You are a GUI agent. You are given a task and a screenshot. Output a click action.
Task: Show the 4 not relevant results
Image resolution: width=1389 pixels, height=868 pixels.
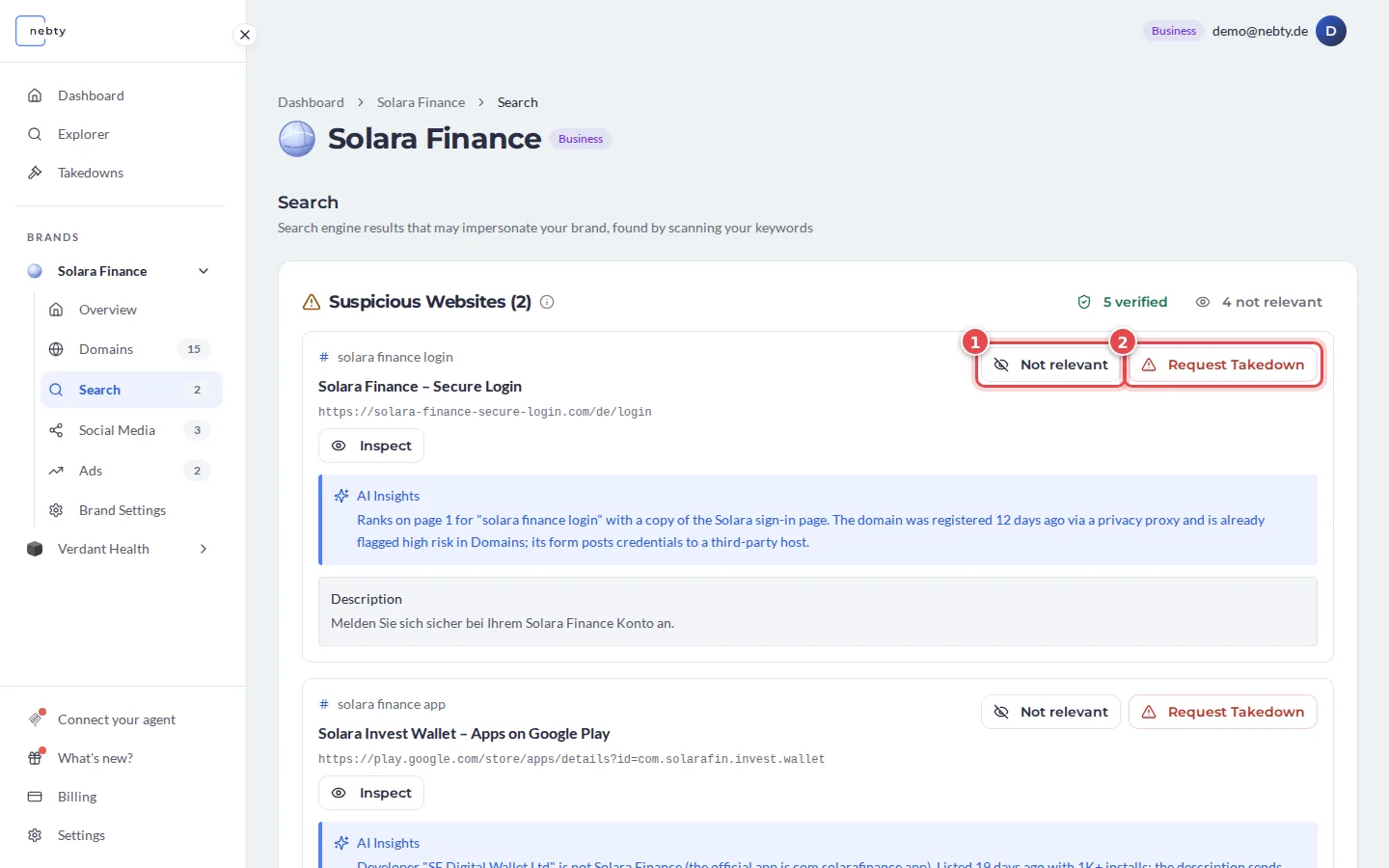coord(1259,302)
